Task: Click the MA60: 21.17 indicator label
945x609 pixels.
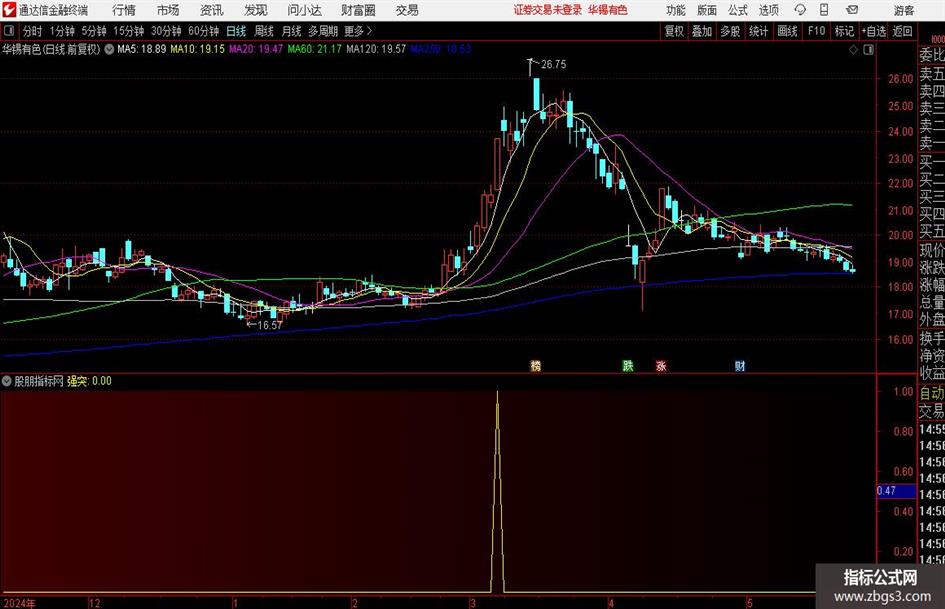Action: [314, 49]
